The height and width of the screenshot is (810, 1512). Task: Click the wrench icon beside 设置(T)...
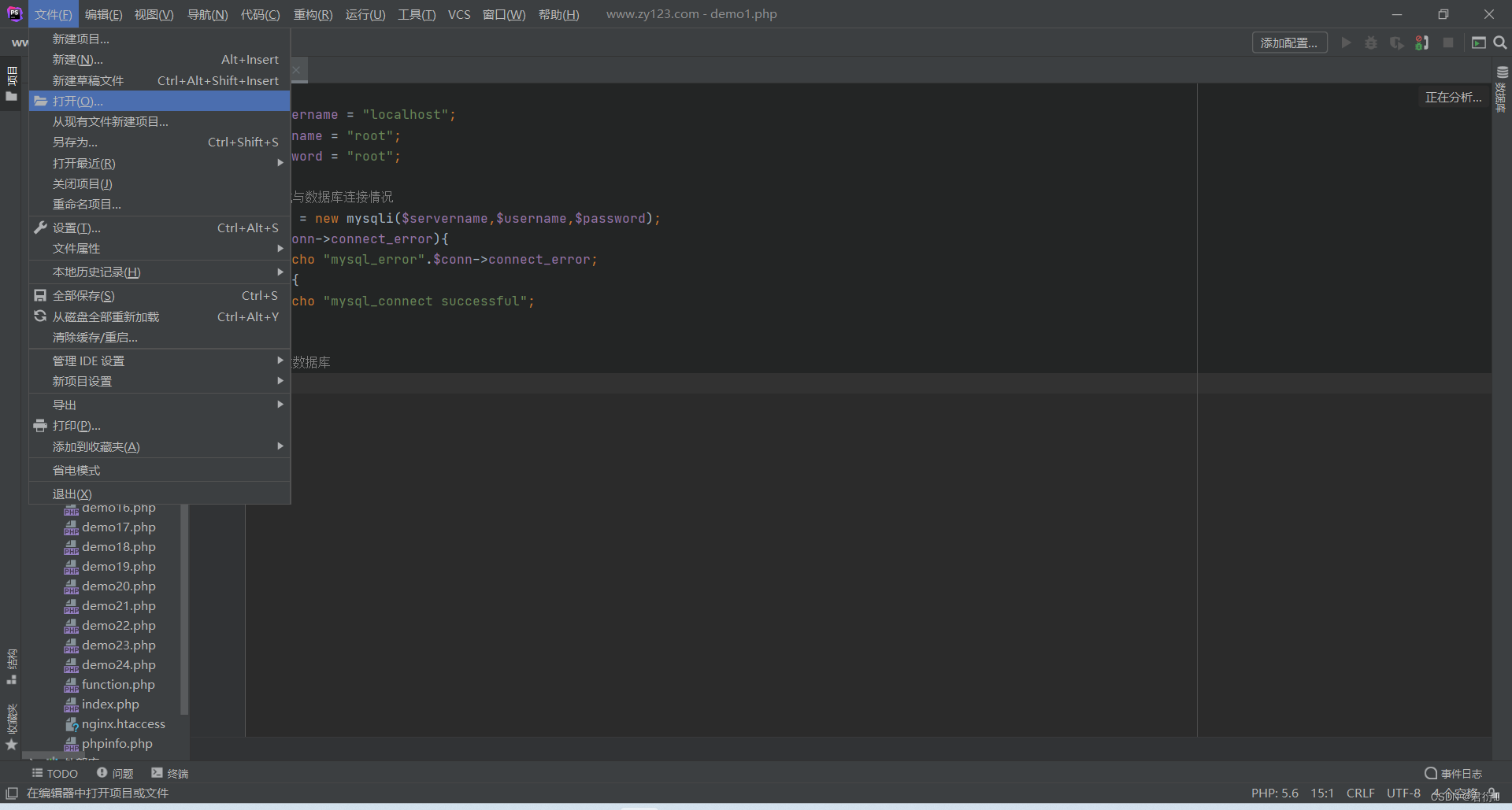[40, 227]
